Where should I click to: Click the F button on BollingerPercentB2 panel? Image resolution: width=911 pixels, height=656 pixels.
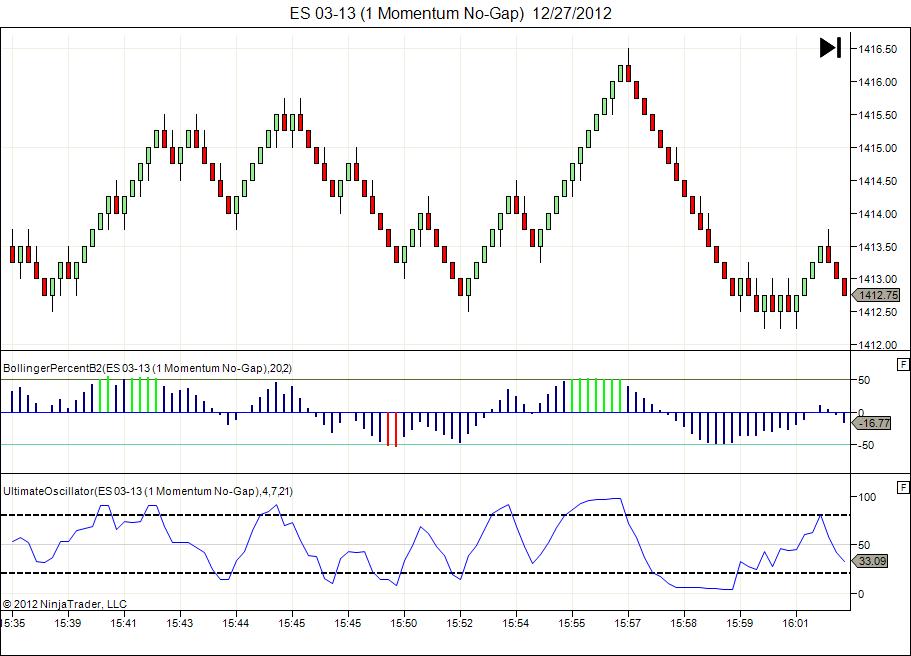coord(903,364)
